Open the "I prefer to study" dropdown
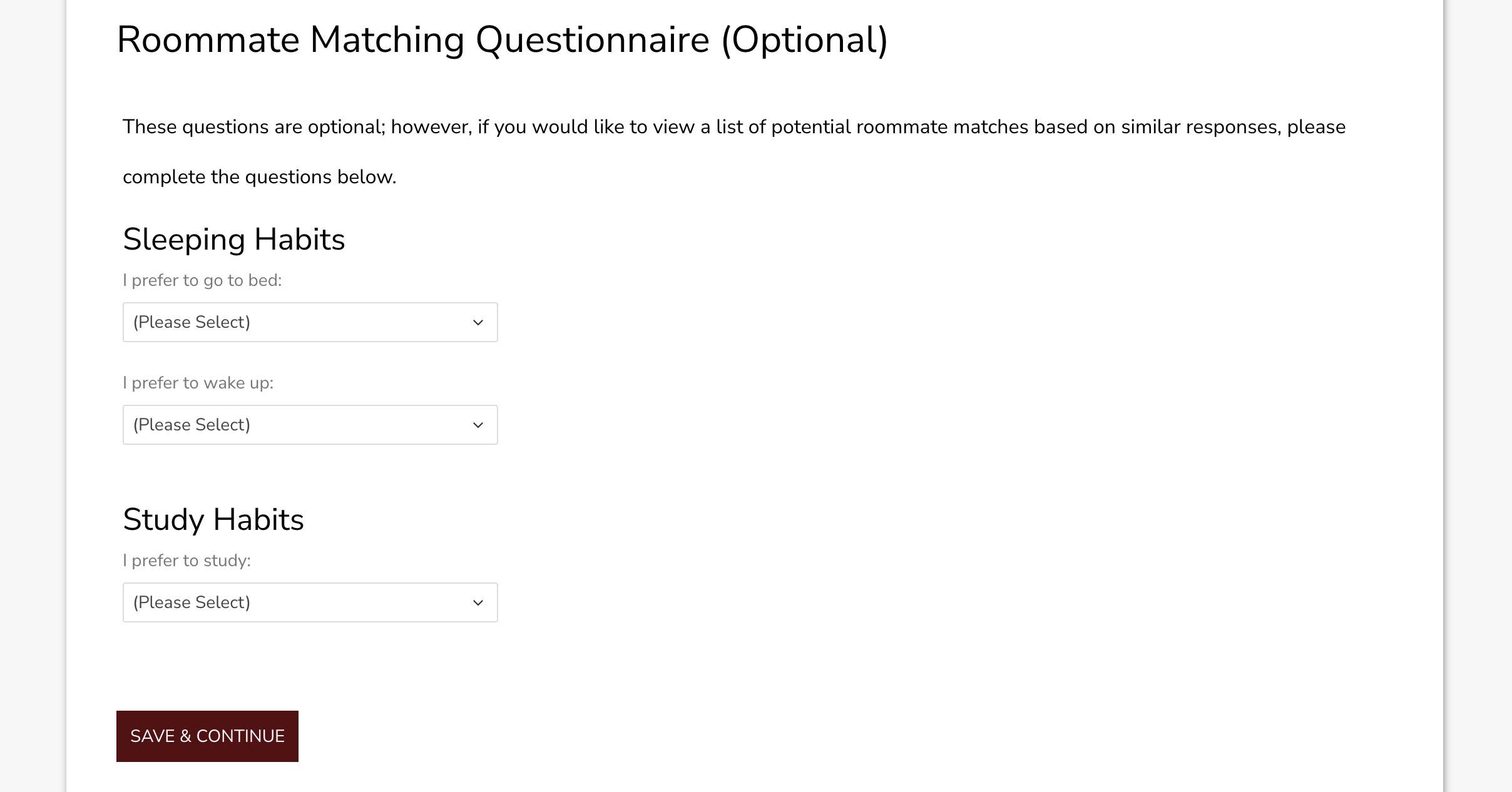This screenshot has height=792, width=1512. click(x=310, y=602)
